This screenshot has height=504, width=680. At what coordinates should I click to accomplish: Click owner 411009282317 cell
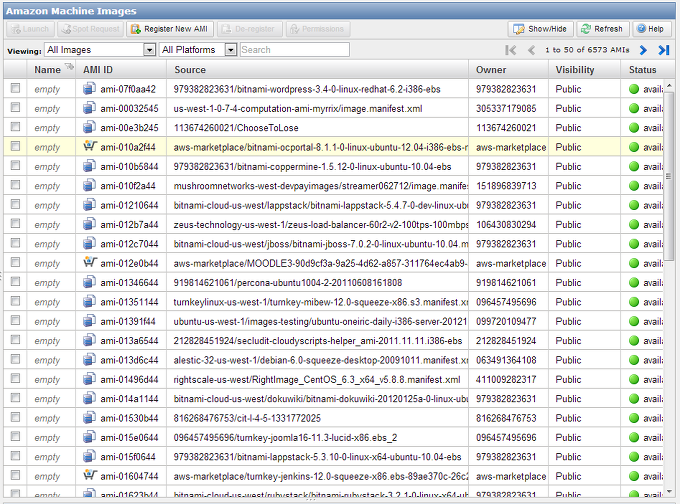tap(508, 380)
